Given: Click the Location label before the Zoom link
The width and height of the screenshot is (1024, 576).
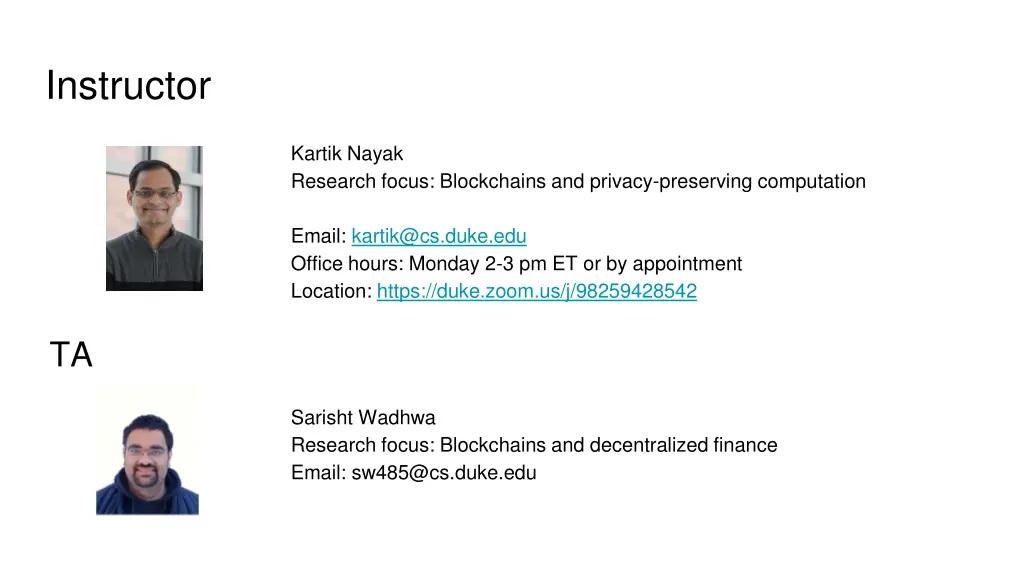Looking at the screenshot, I should coord(332,291).
